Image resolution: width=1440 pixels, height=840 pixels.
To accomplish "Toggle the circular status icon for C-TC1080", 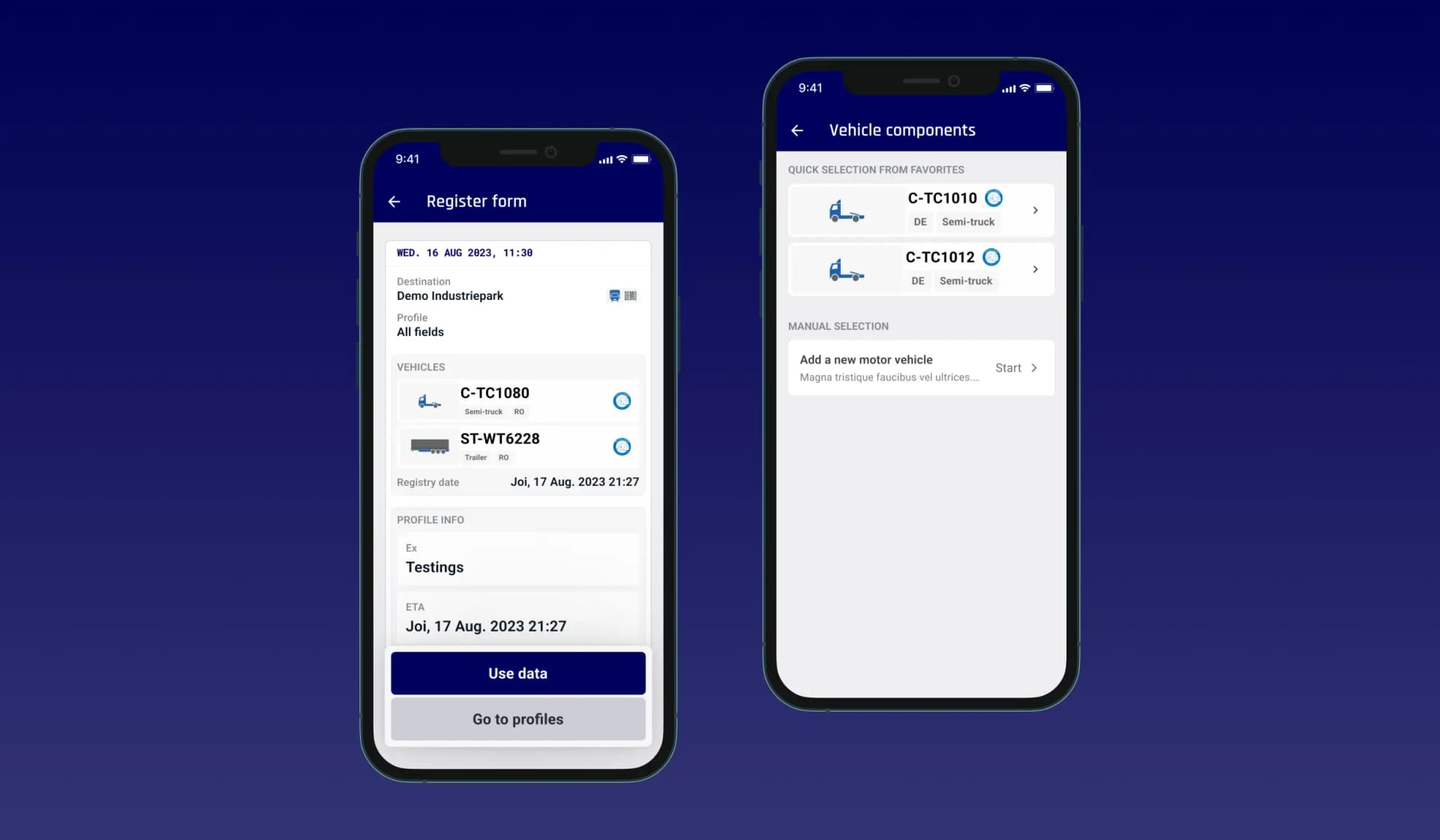I will coord(621,400).
